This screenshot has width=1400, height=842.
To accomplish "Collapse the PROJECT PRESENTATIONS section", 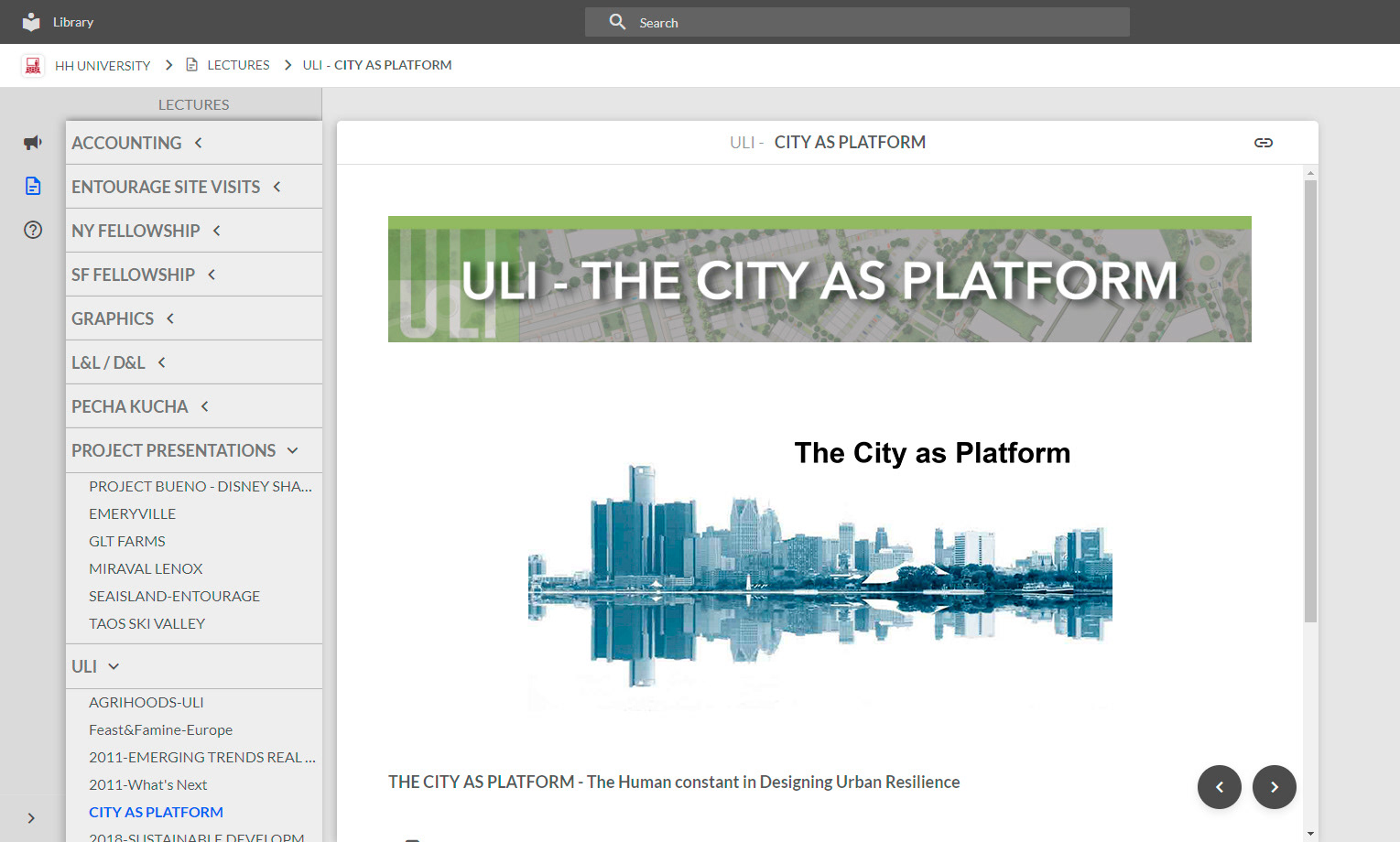I will pos(194,450).
